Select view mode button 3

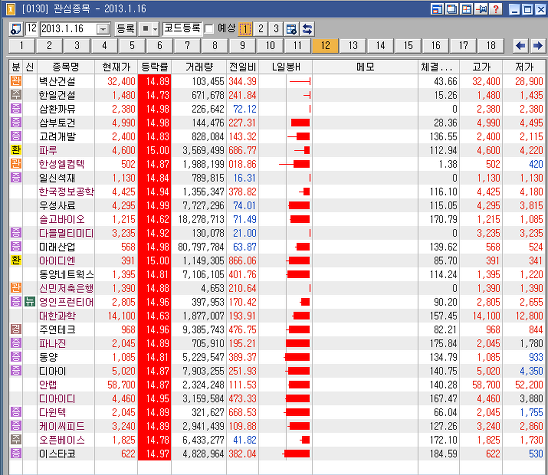[276, 29]
